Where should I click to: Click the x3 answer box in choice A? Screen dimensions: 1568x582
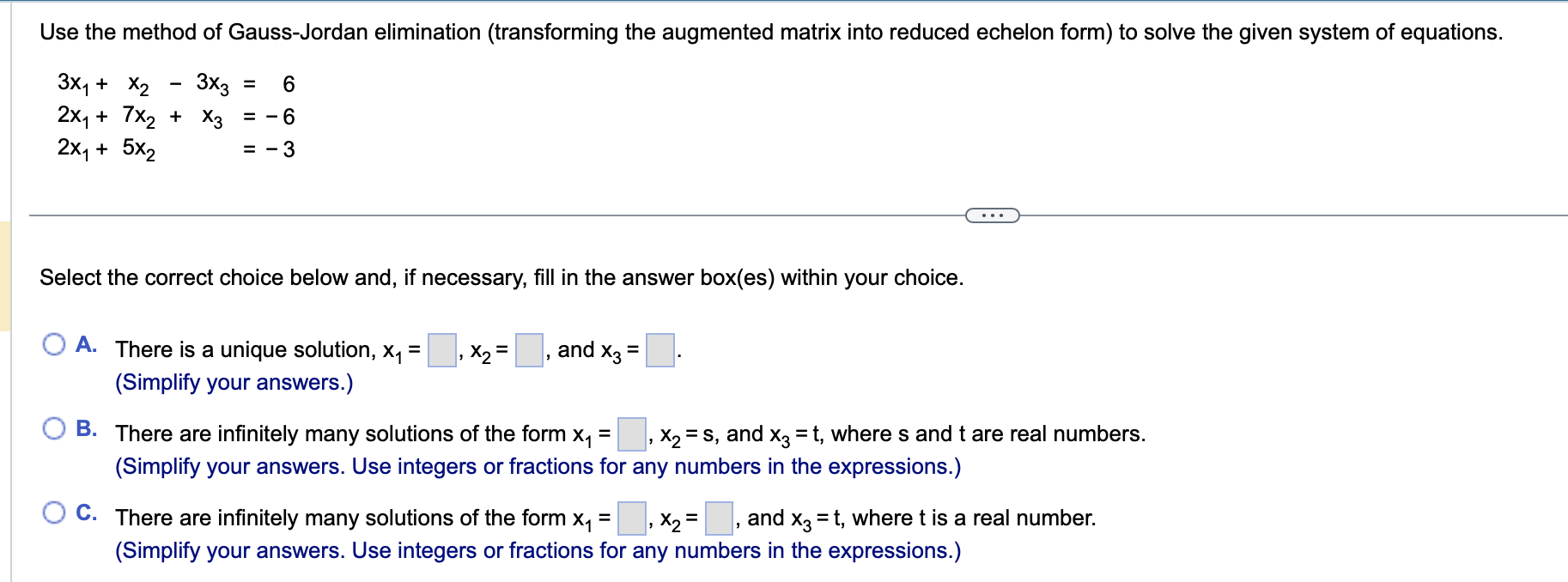(x=659, y=349)
